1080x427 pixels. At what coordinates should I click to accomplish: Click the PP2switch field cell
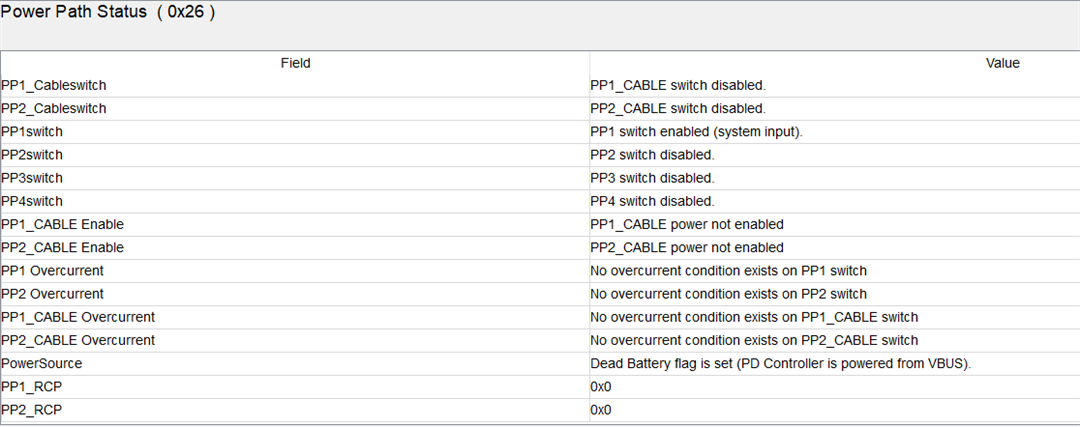click(295, 155)
